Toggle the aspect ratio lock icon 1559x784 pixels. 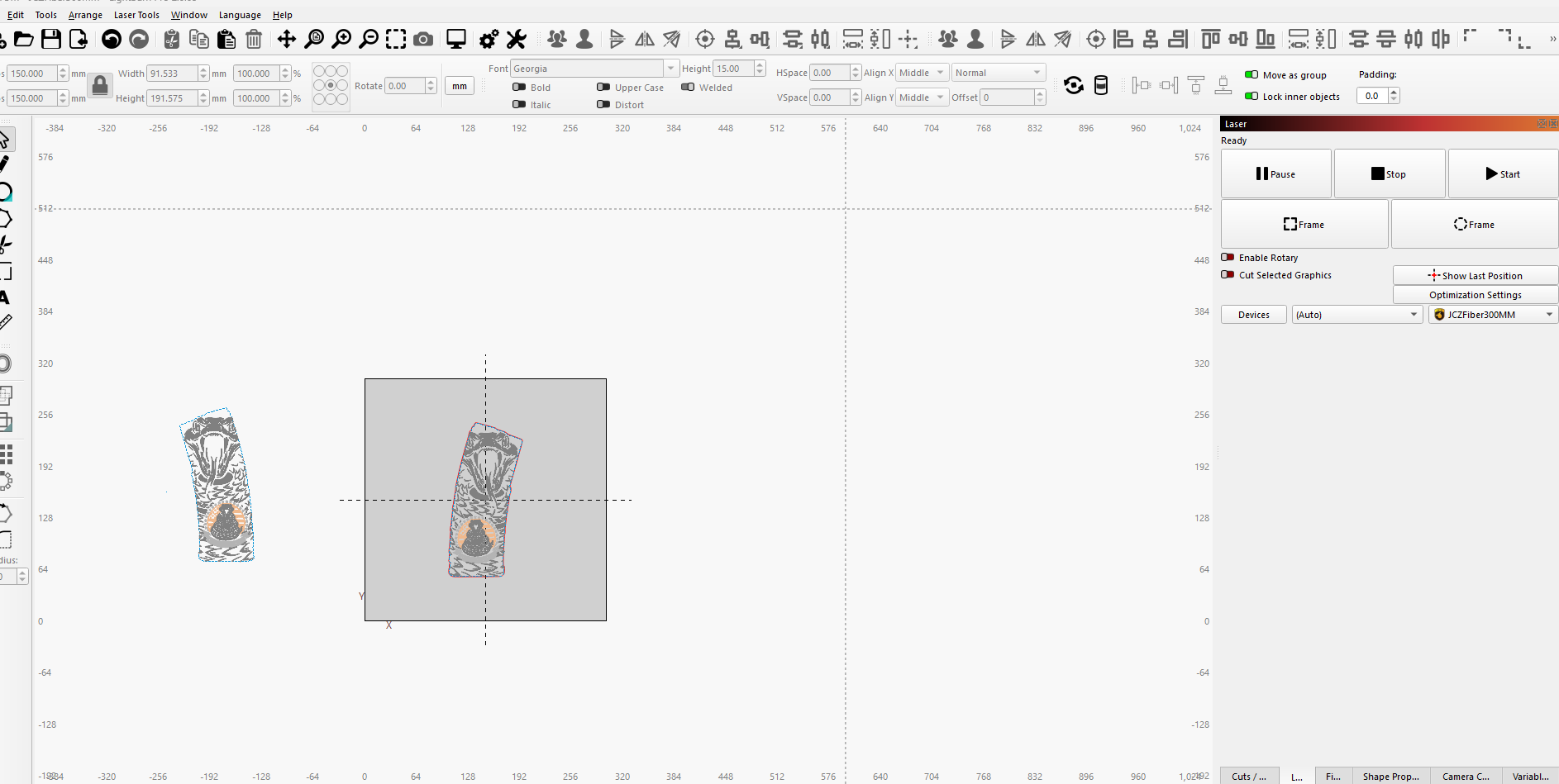tap(100, 85)
